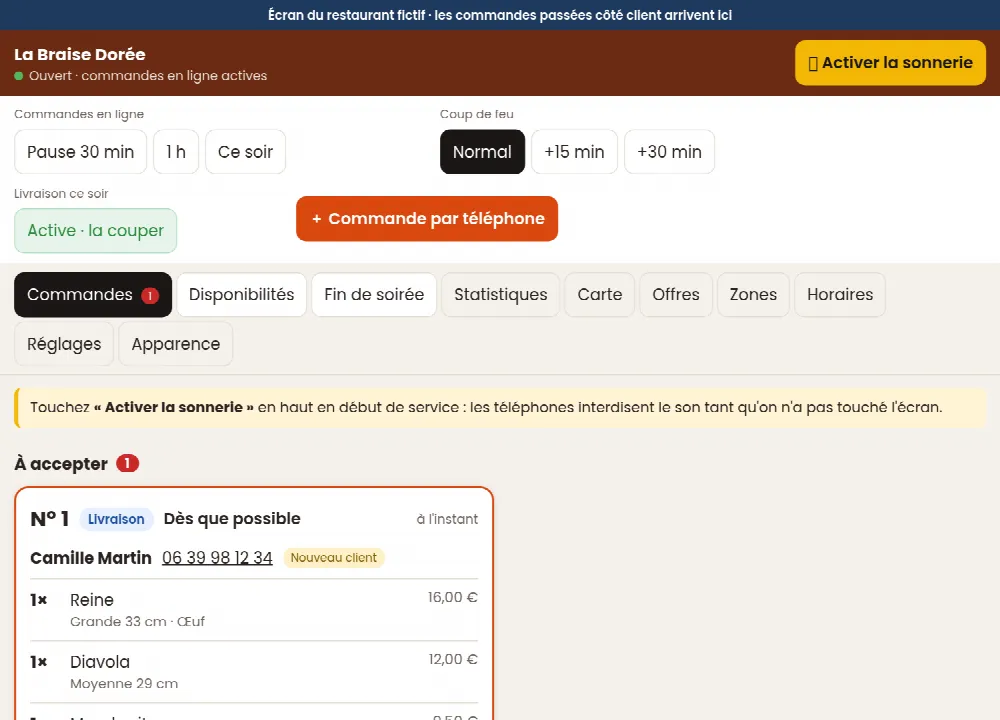Select customer name Camille Martin

pos(91,558)
